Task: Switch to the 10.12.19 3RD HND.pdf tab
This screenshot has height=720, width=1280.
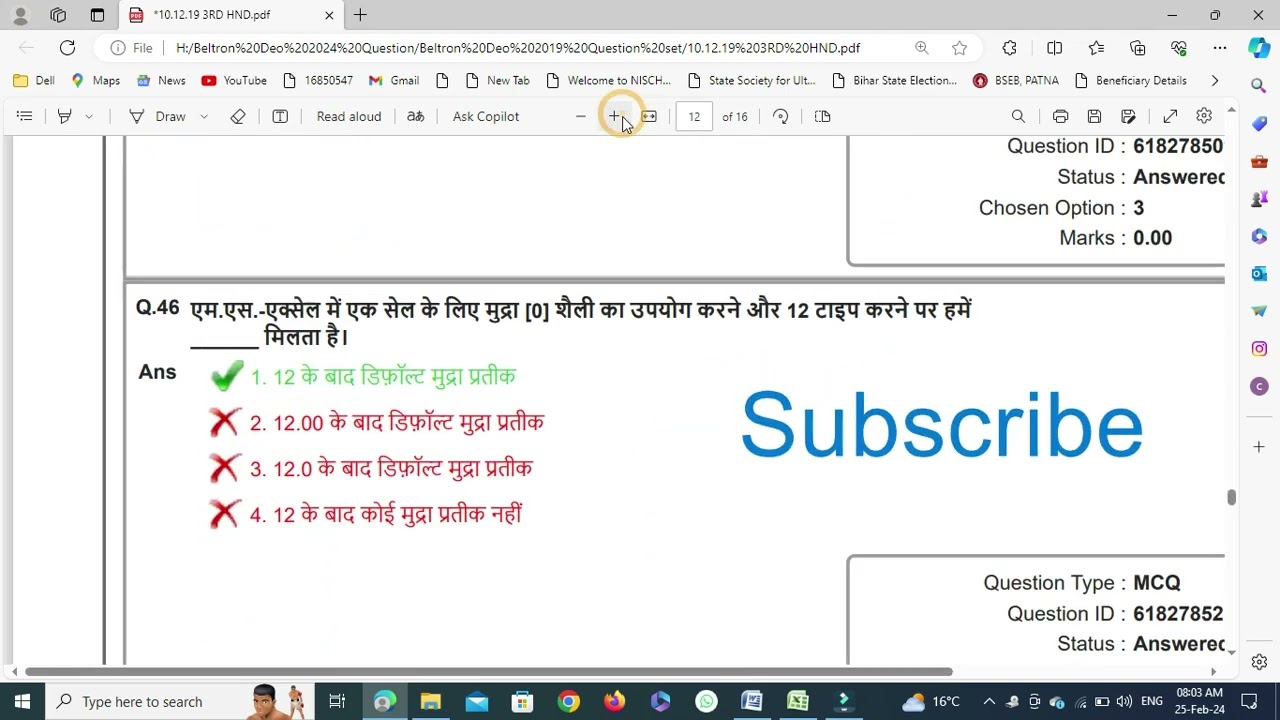Action: click(x=230, y=15)
